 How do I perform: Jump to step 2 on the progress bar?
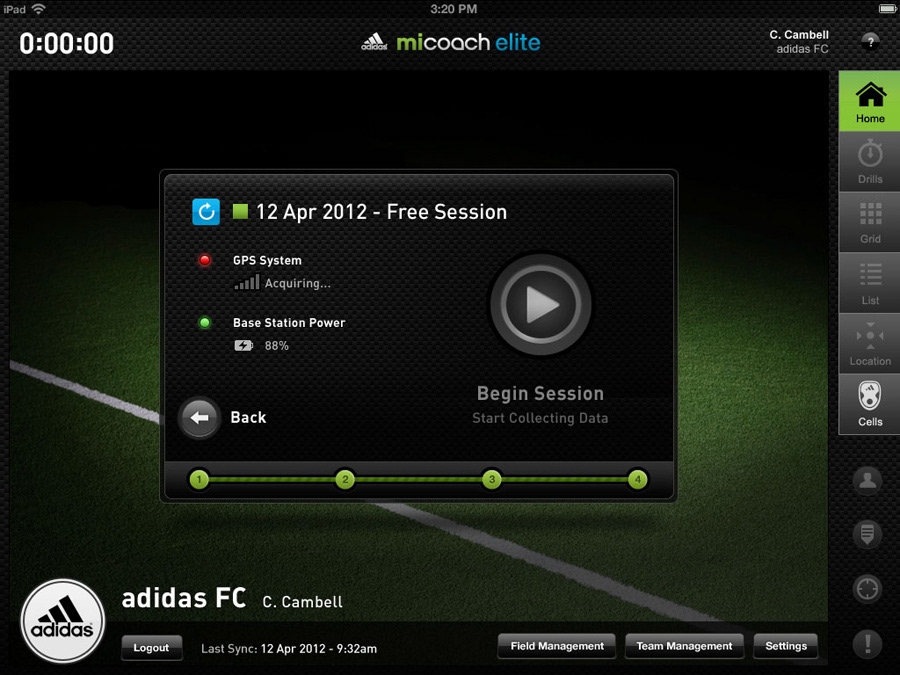pos(345,479)
